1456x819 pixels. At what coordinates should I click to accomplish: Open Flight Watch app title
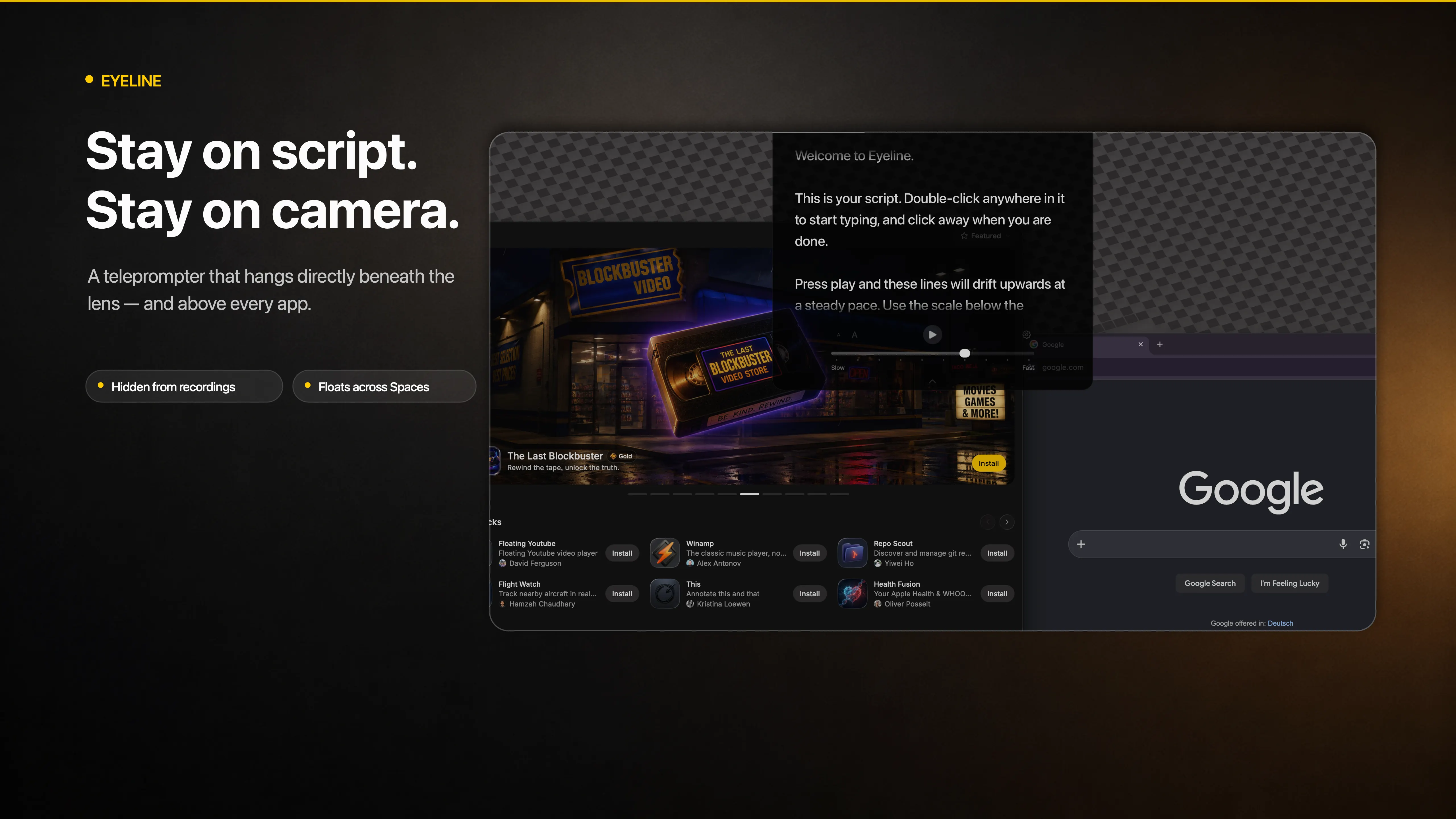pyautogui.click(x=520, y=584)
